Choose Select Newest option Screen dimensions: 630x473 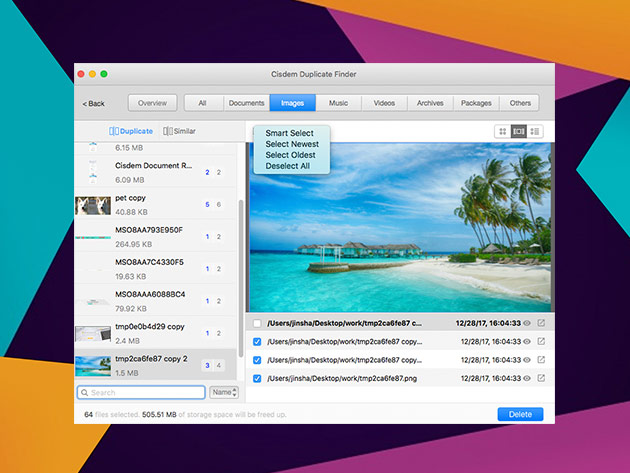pos(292,144)
